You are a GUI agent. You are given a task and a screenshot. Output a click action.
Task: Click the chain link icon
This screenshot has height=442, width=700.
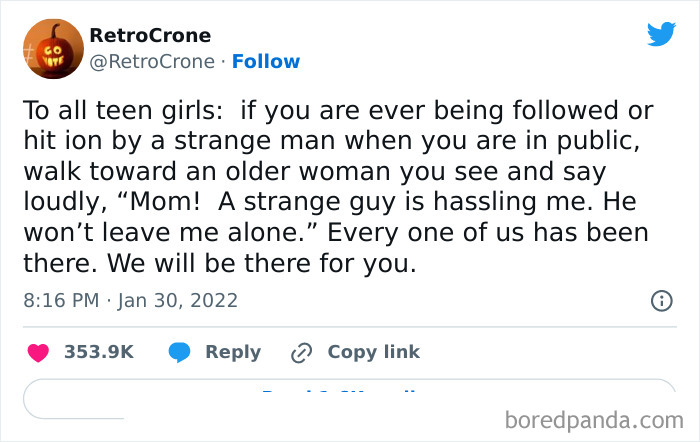(x=301, y=352)
